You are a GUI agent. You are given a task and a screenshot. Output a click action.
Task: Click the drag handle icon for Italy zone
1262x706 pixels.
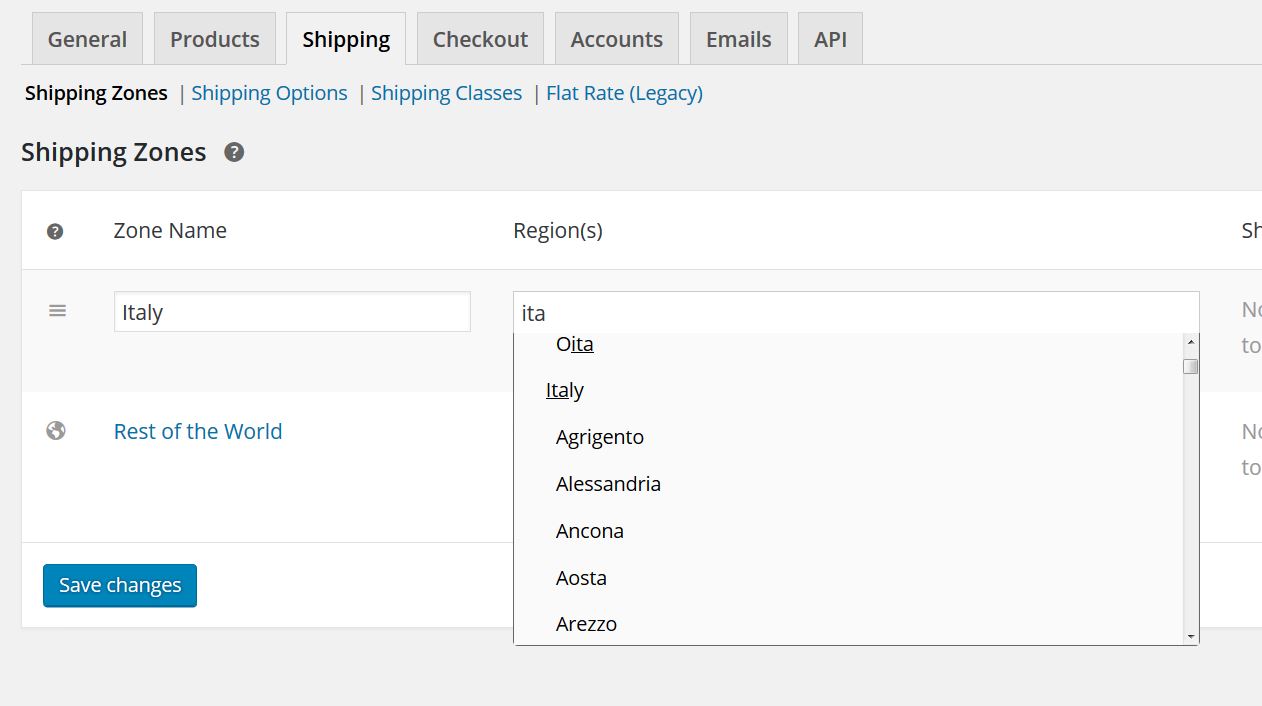[58, 311]
